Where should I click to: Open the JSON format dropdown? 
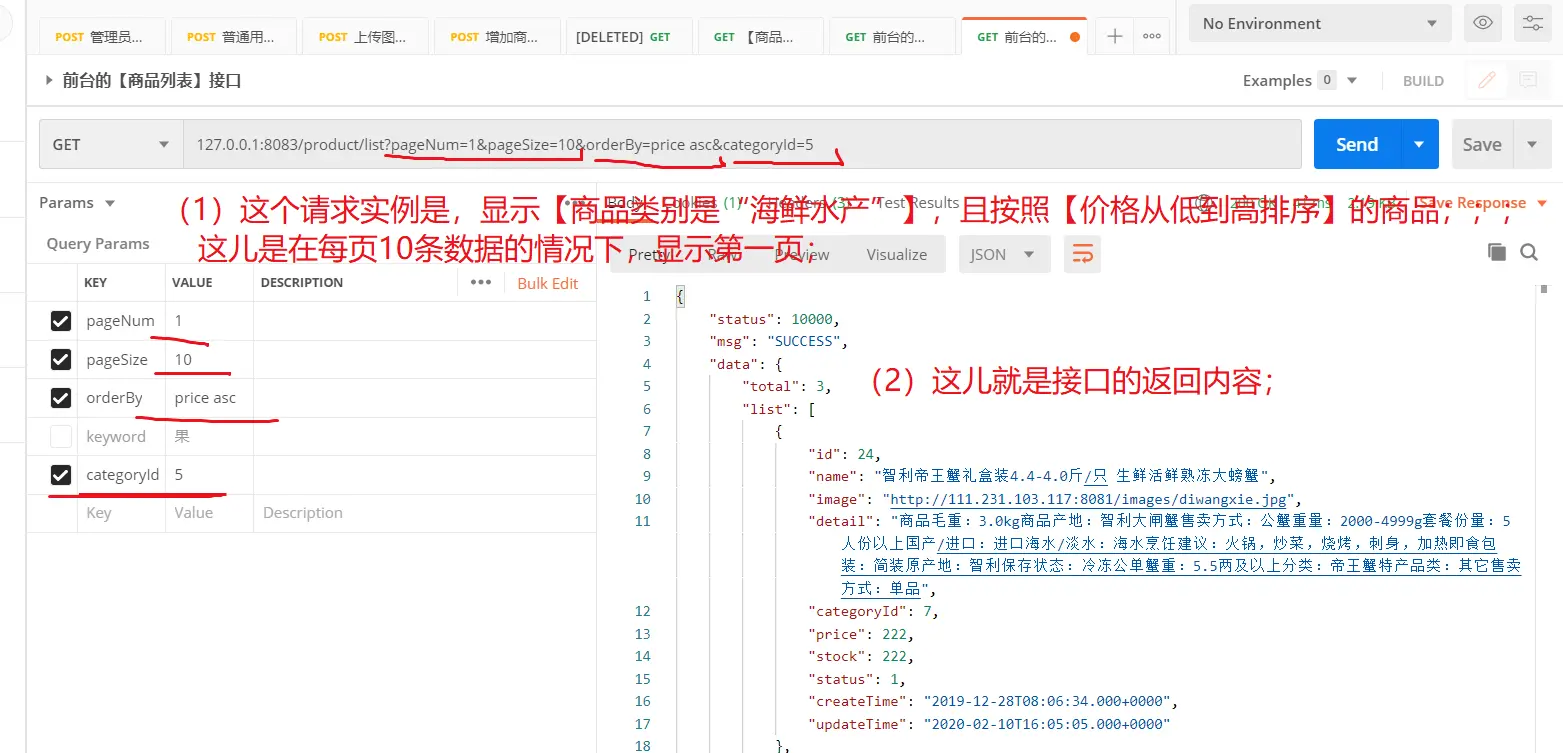(x=1003, y=254)
